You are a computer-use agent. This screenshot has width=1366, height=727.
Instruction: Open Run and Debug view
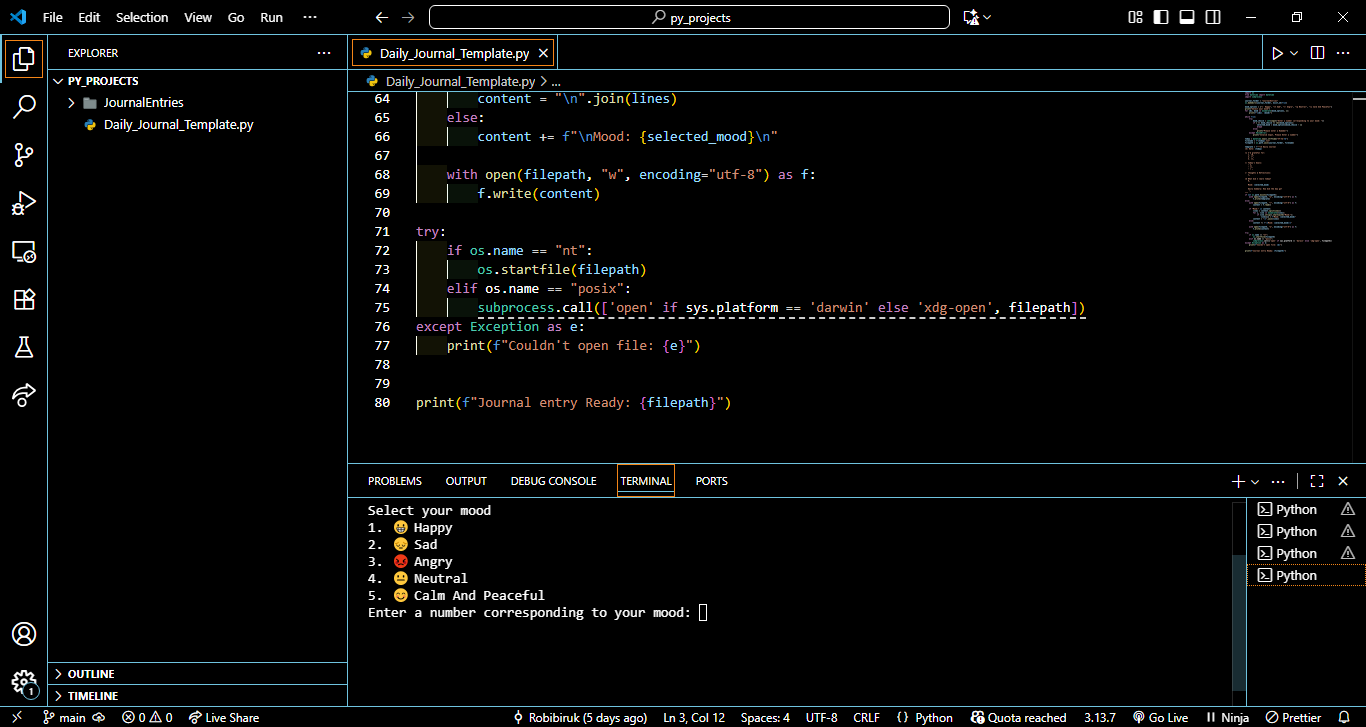coord(24,203)
